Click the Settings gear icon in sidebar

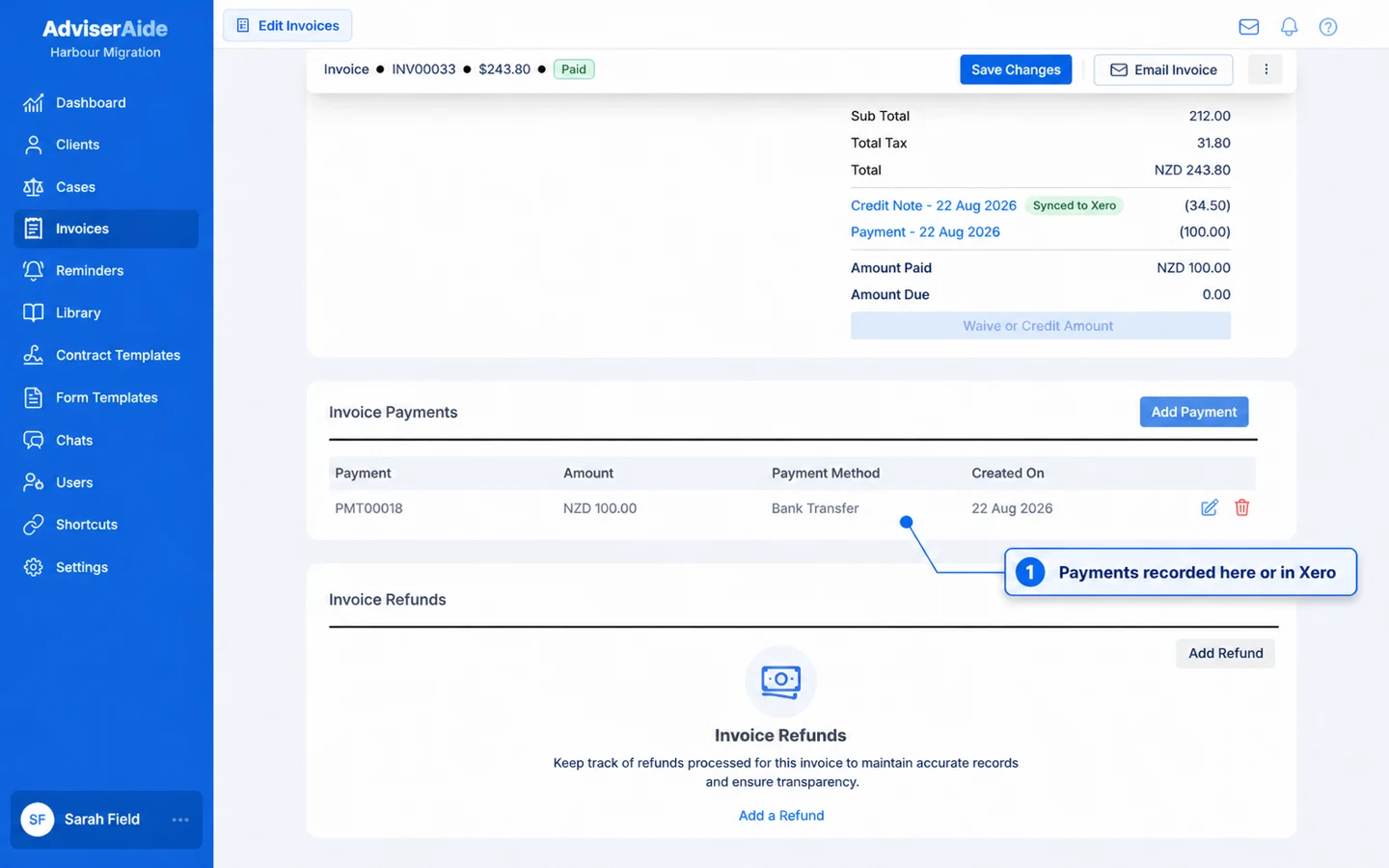33,567
